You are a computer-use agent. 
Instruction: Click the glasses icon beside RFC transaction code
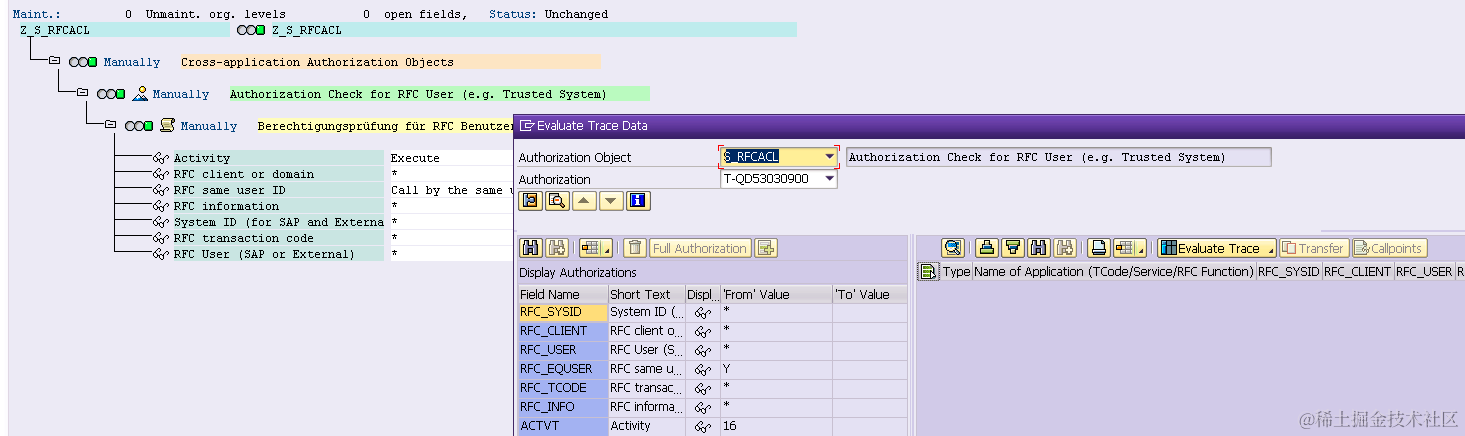pos(160,238)
